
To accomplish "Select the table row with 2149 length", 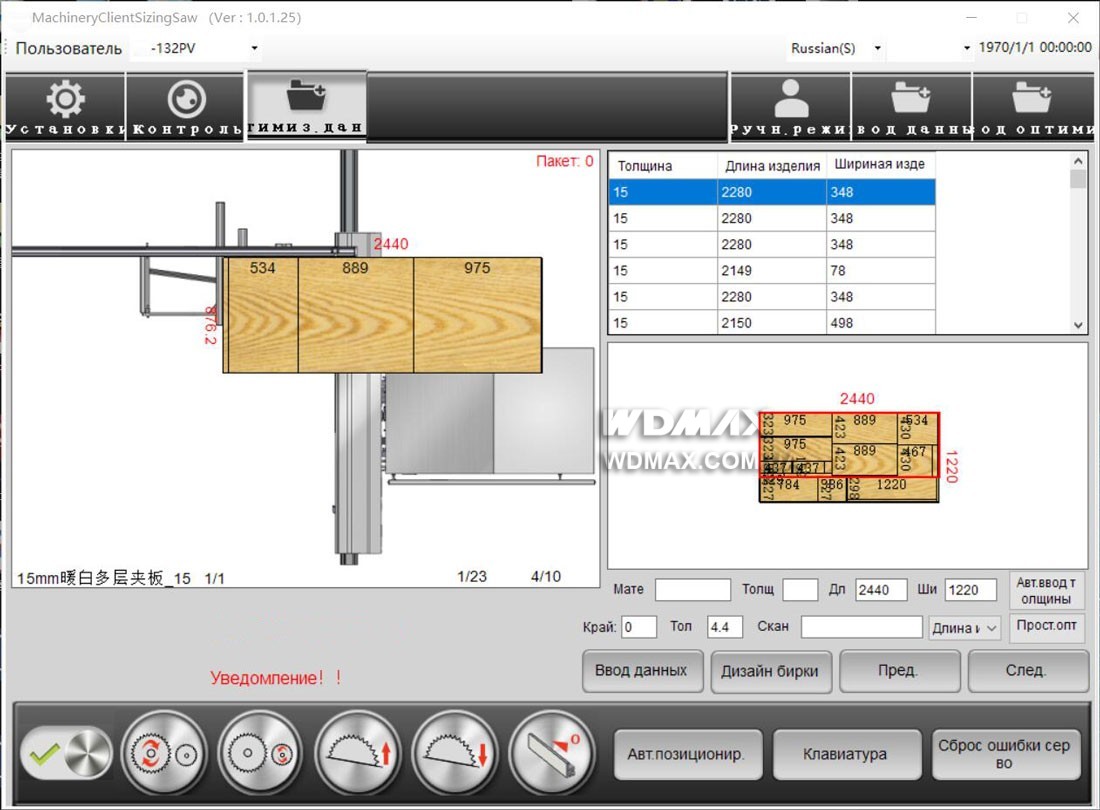I will click(x=772, y=271).
